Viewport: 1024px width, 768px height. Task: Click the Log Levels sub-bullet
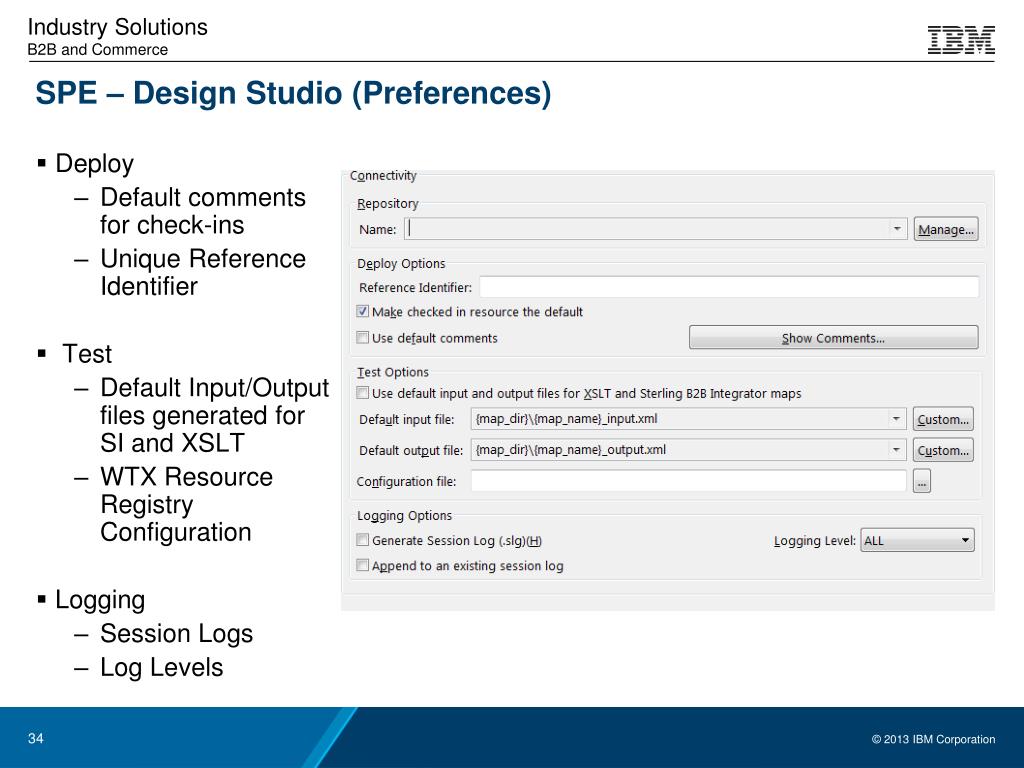161,667
